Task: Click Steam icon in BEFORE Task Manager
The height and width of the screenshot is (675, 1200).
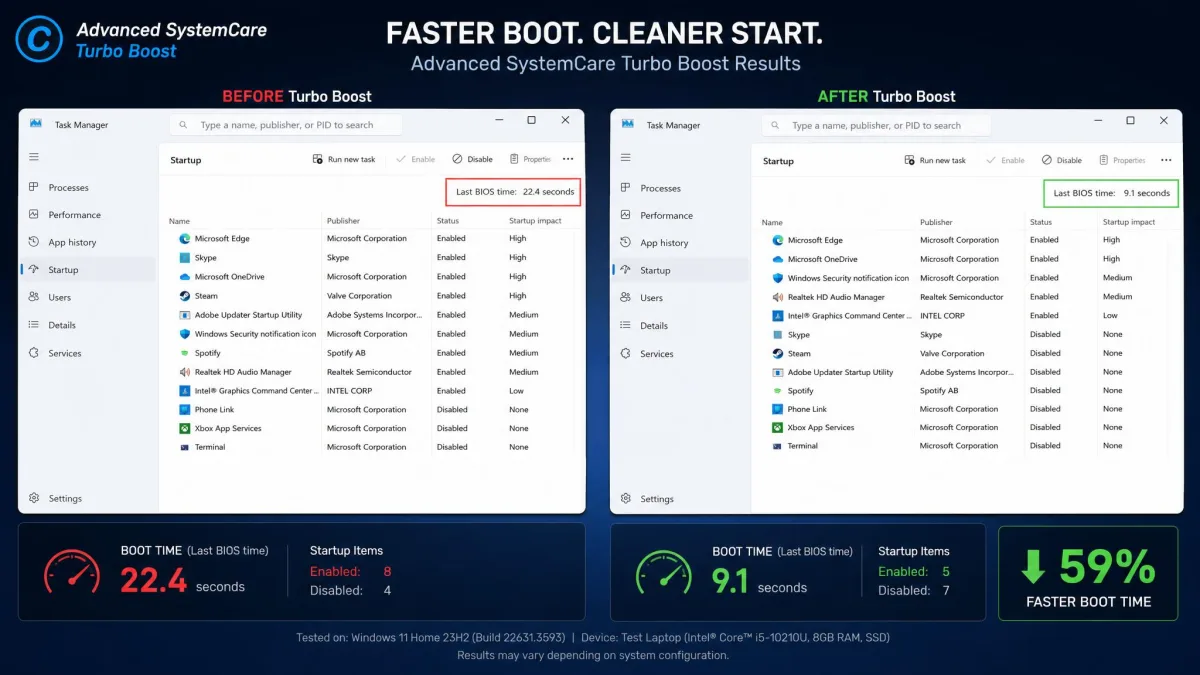Action: pyautogui.click(x=185, y=296)
